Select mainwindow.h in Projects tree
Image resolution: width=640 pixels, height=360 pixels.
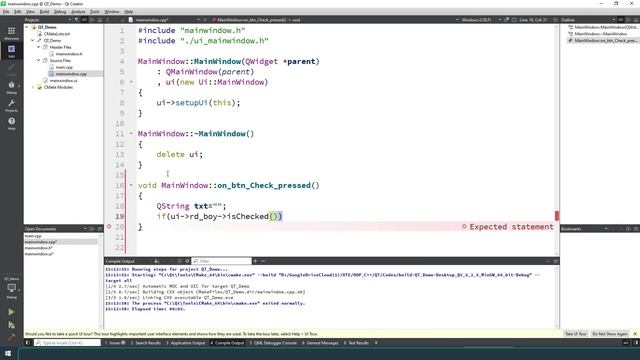69,54
